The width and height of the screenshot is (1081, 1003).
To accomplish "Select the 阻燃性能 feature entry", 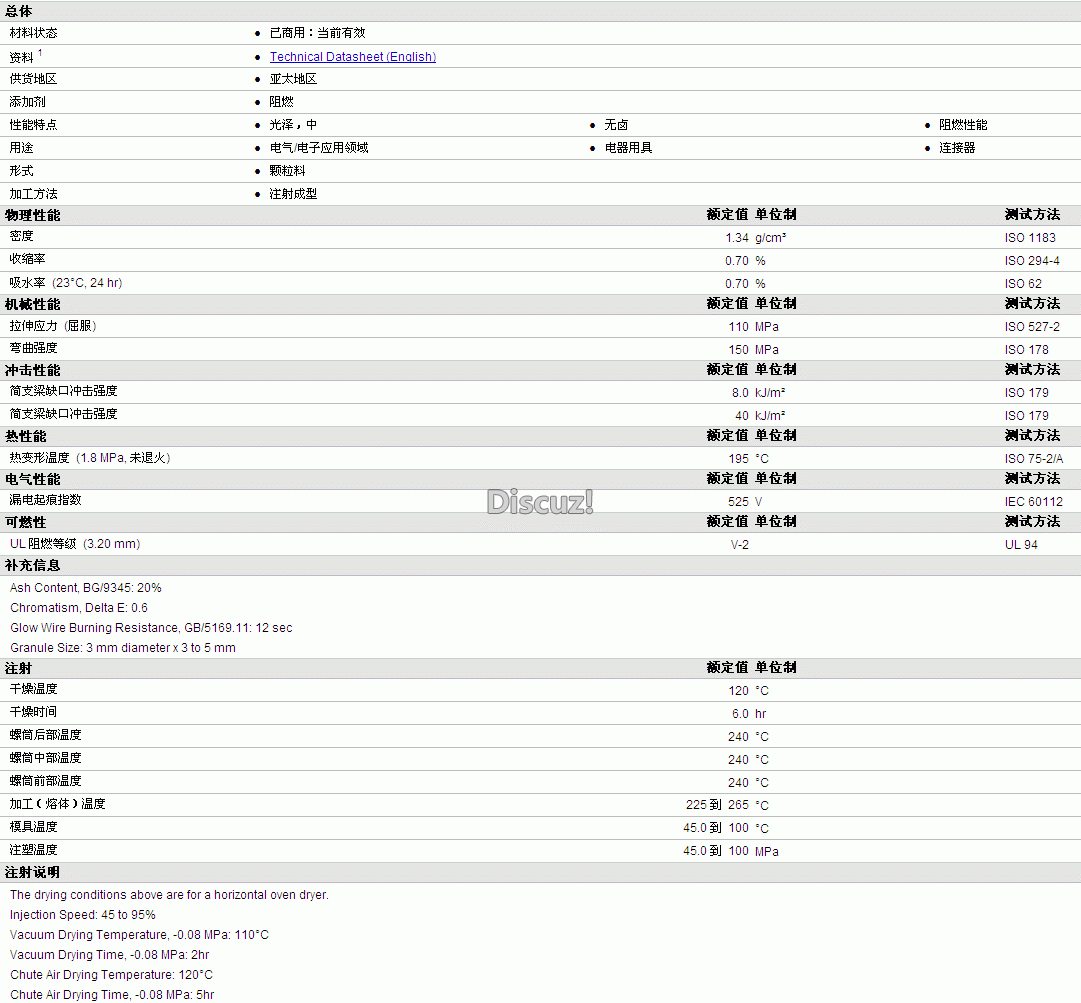I will [x=962, y=125].
